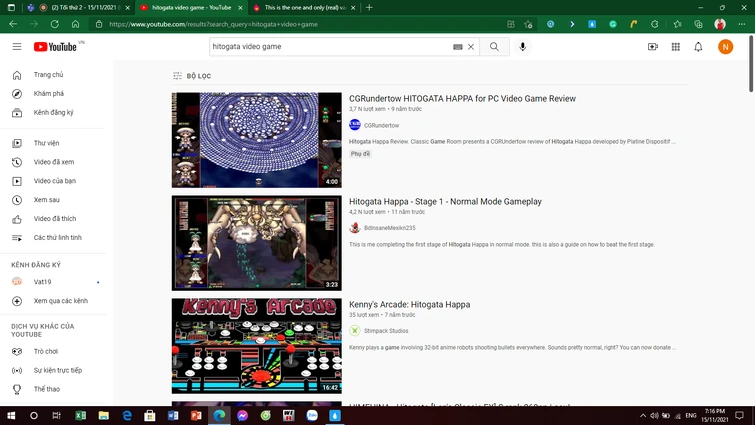Open the YouTube apps grid icon

click(x=676, y=47)
